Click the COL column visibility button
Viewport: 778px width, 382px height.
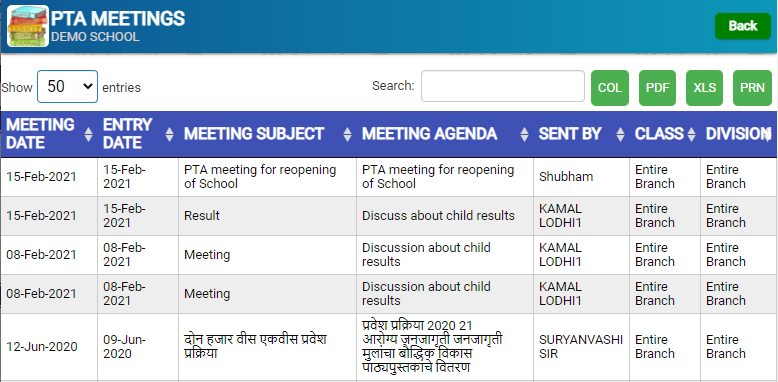coord(610,88)
